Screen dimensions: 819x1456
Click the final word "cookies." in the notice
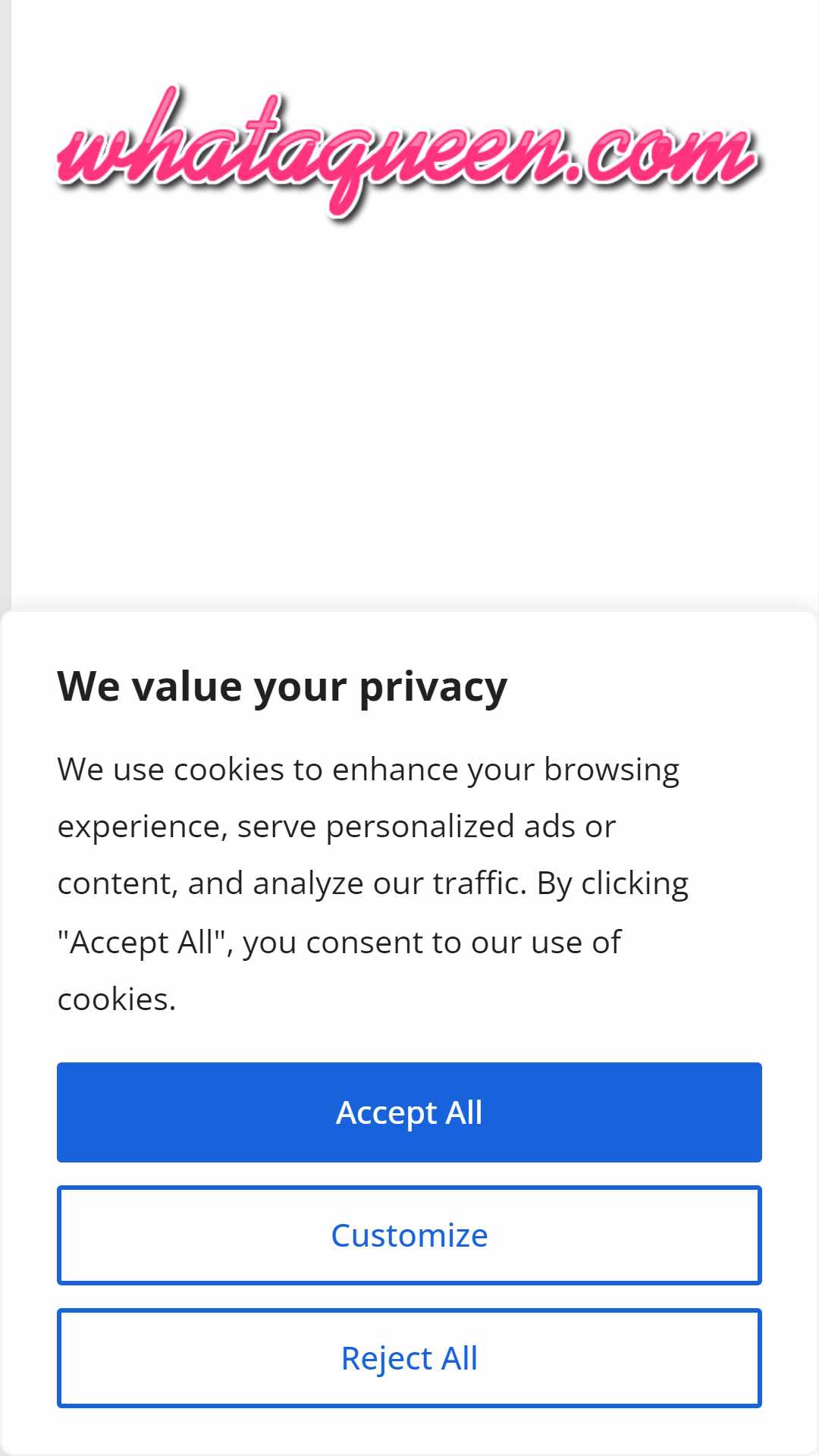117,999
